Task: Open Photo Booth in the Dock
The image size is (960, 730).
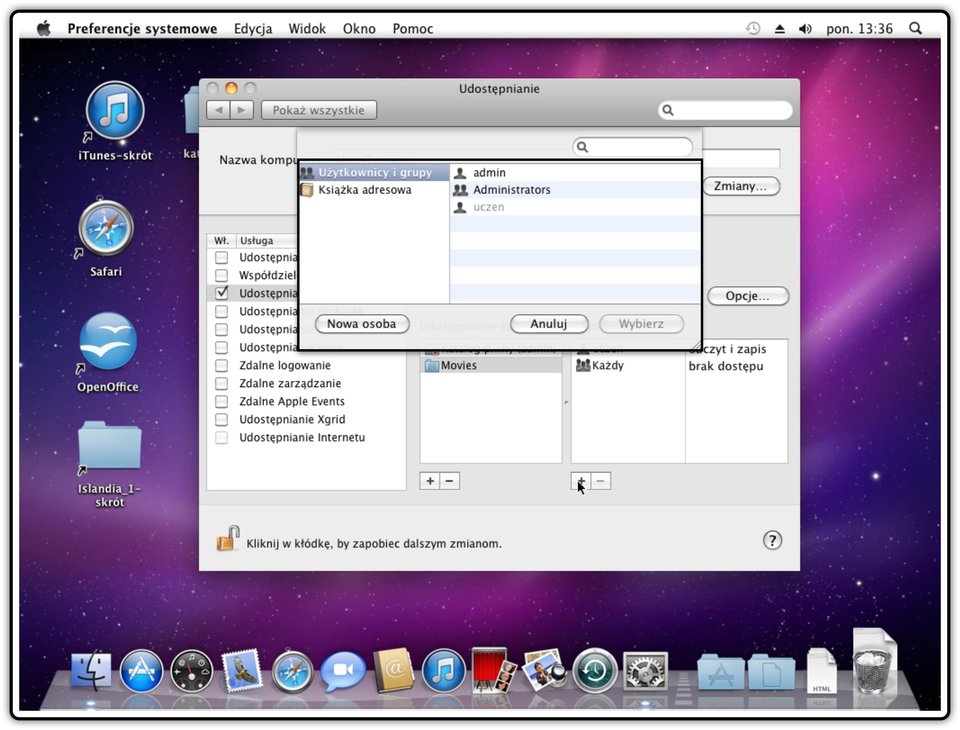Action: (493, 670)
